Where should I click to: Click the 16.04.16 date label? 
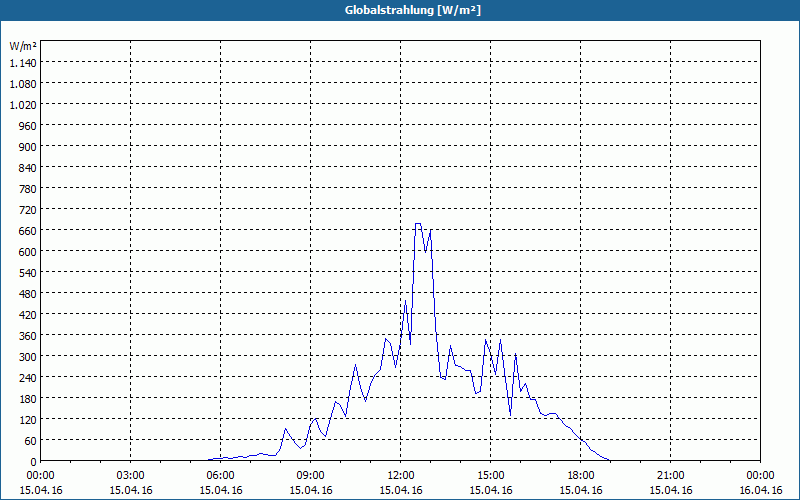point(760,490)
